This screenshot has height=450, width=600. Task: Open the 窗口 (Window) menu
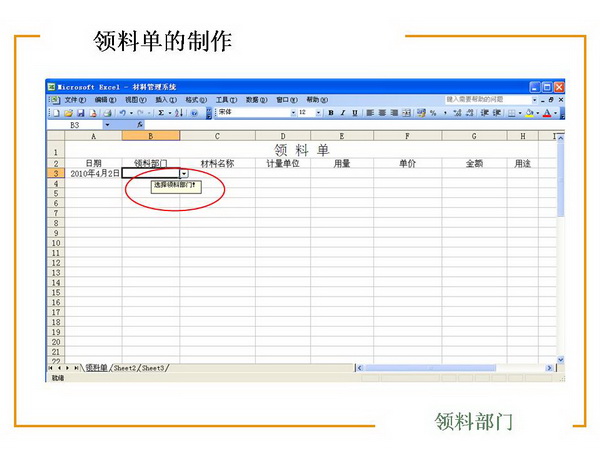click(x=287, y=100)
